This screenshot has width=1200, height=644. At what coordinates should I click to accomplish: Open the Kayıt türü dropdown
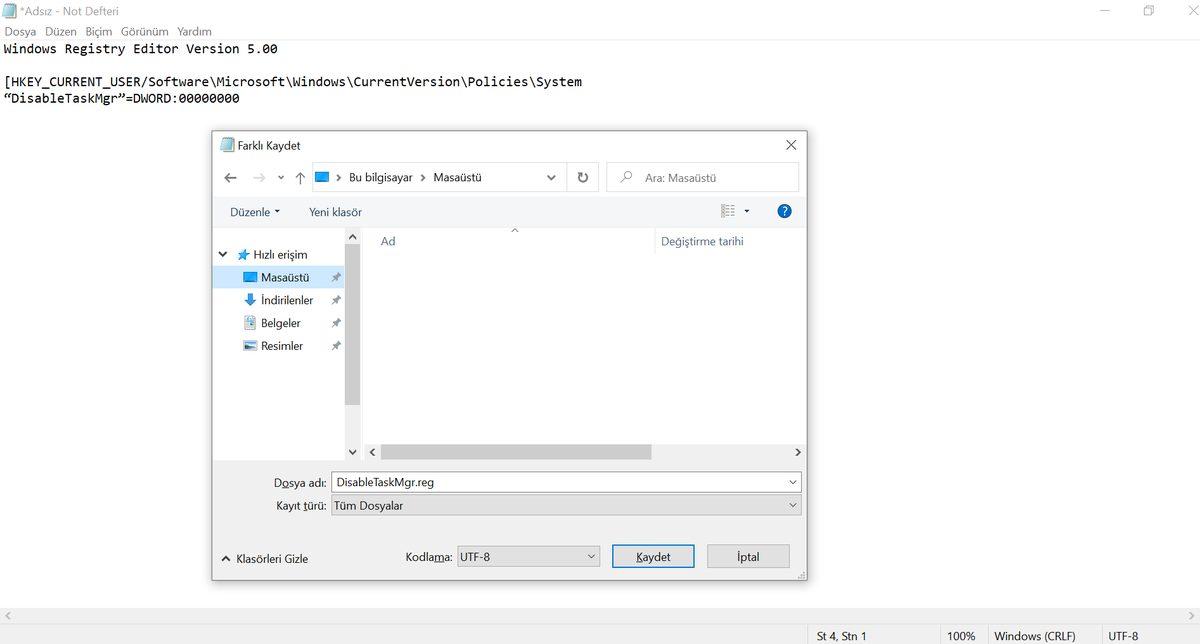[x=566, y=506]
